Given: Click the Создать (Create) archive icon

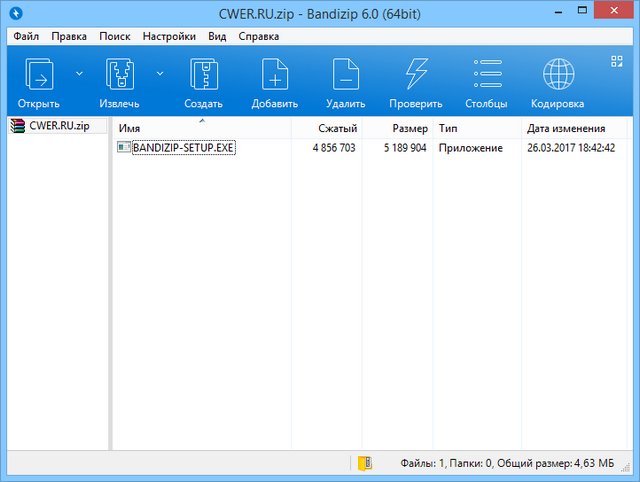Looking at the screenshot, I should pyautogui.click(x=203, y=76).
